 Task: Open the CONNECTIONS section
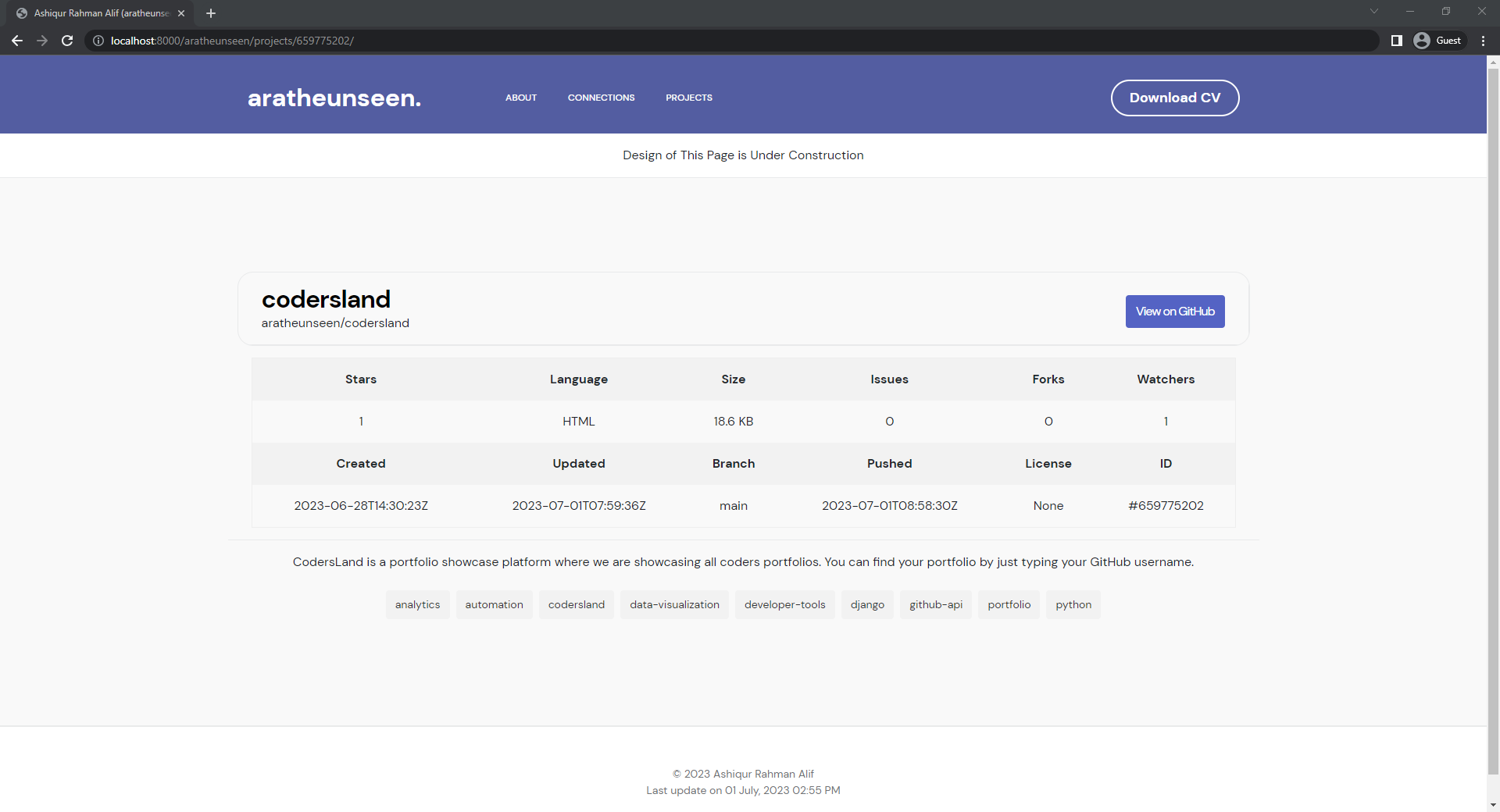pos(601,98)
